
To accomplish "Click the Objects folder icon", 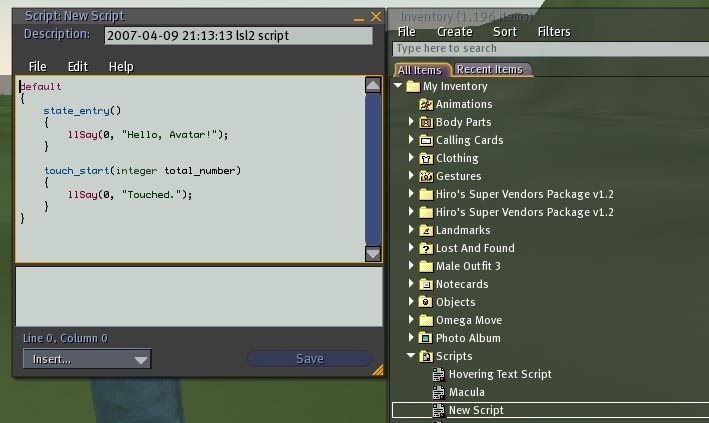I will pos(426,302).
